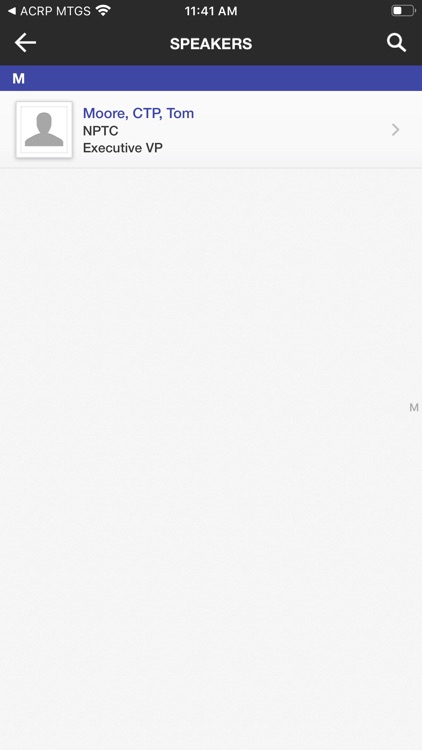Screen dimensions: 422x750
Task: Select the NPTC organization text
Action: tap(100, 131)
